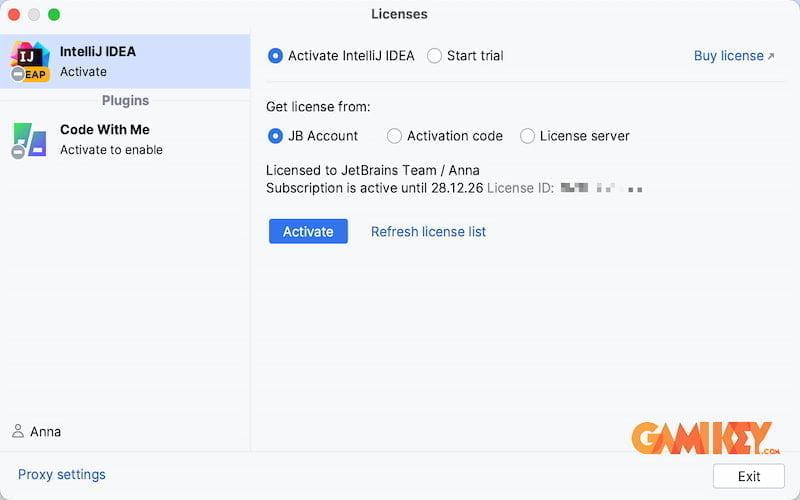This screenshot has width=800, height=500.
Task: Click the blurred License ID value
Action: (601, 188)
